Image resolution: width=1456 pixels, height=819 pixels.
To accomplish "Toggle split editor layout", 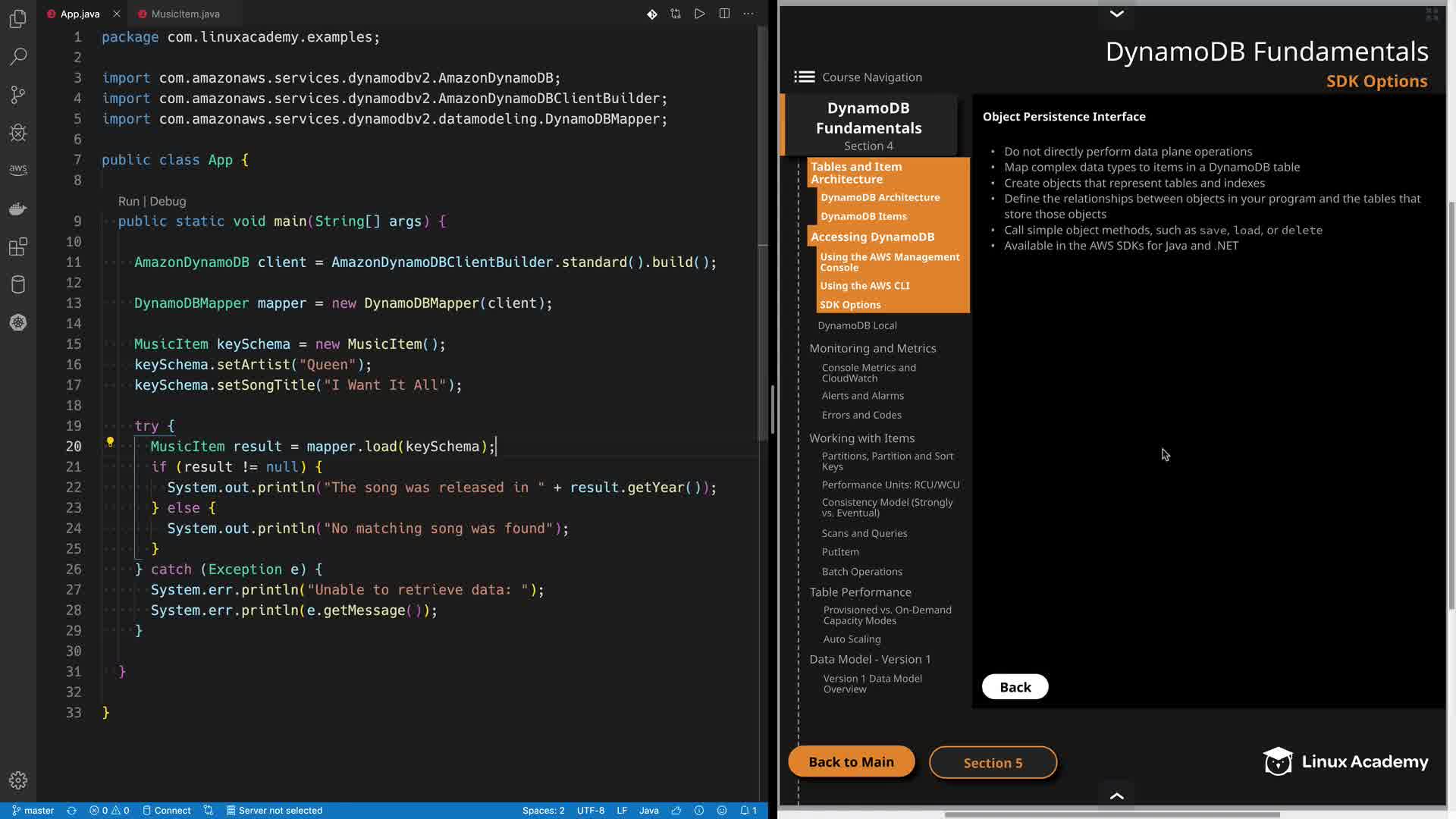I will (x=724, y=14).
